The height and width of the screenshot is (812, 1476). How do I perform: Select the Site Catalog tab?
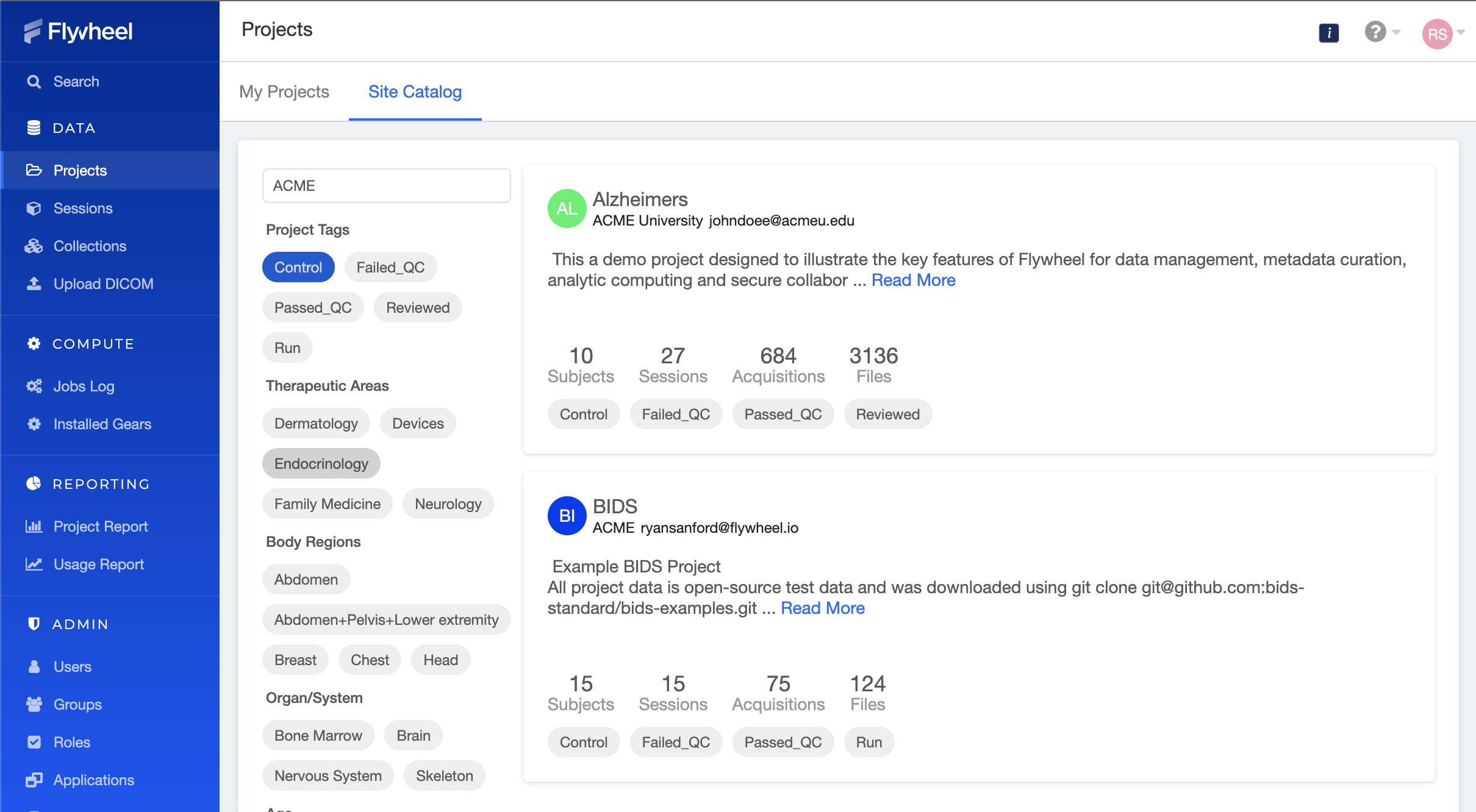point(415,91)
